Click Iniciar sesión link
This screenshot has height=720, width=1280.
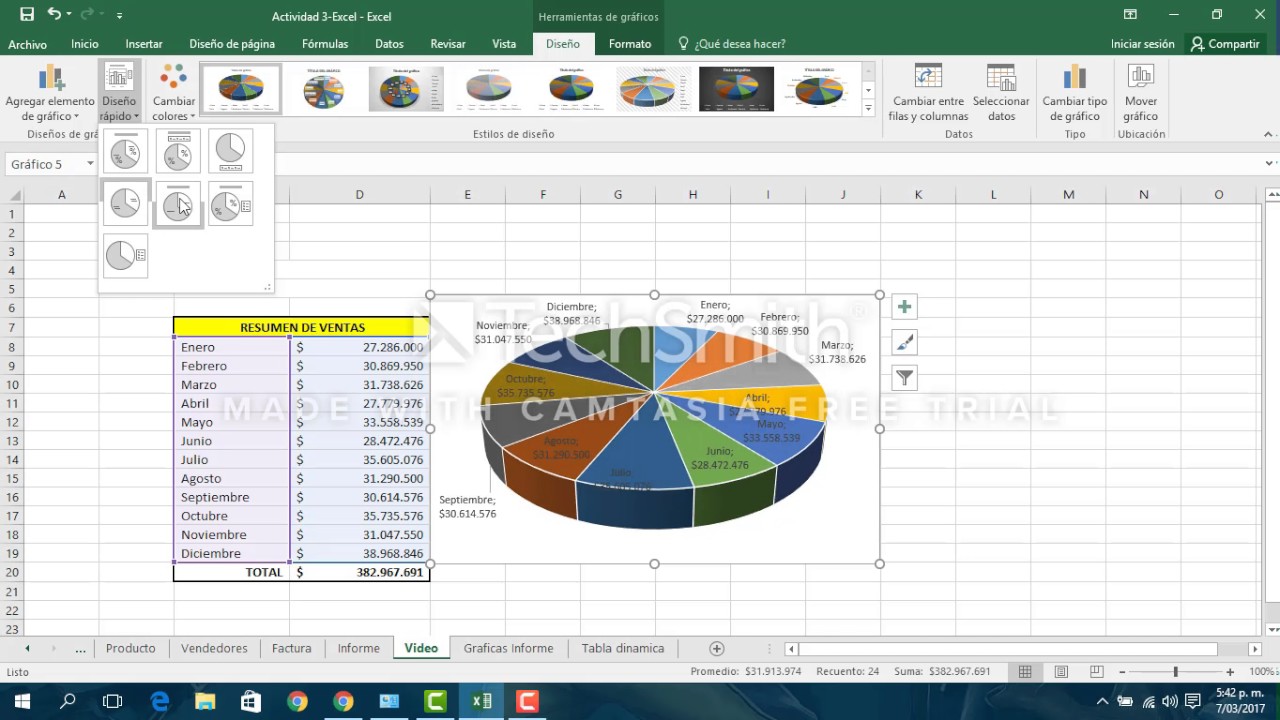(x=1142, y=44)
